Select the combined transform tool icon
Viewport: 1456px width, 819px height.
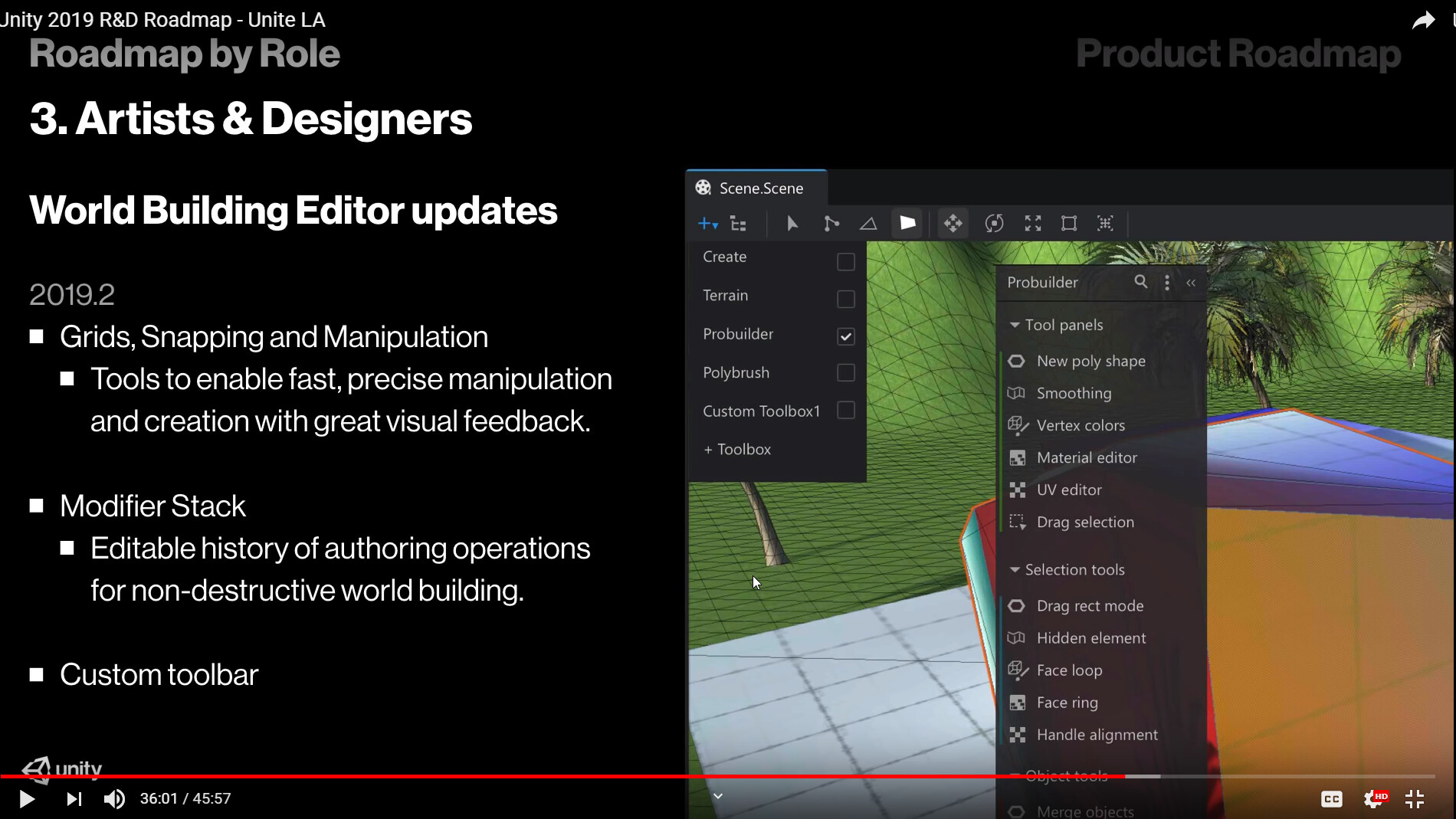click(1105, 223)
